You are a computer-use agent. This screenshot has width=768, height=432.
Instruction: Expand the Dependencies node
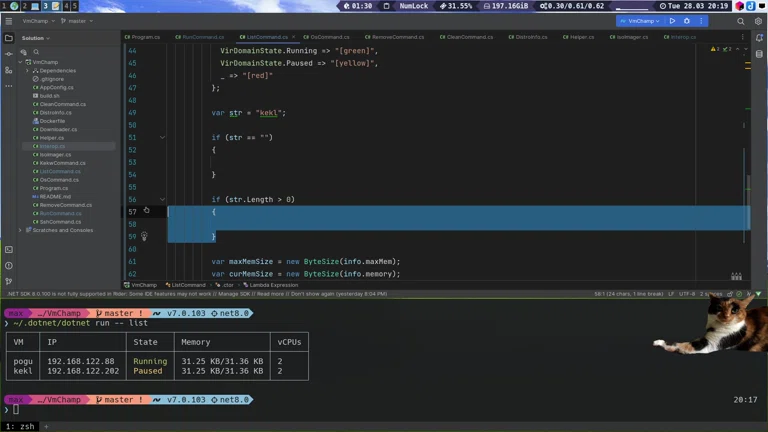(x=27, y=71)
